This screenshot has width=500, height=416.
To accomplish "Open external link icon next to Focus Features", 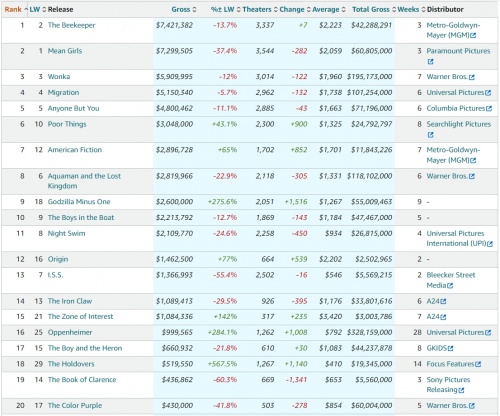I will tap(478, 364).
